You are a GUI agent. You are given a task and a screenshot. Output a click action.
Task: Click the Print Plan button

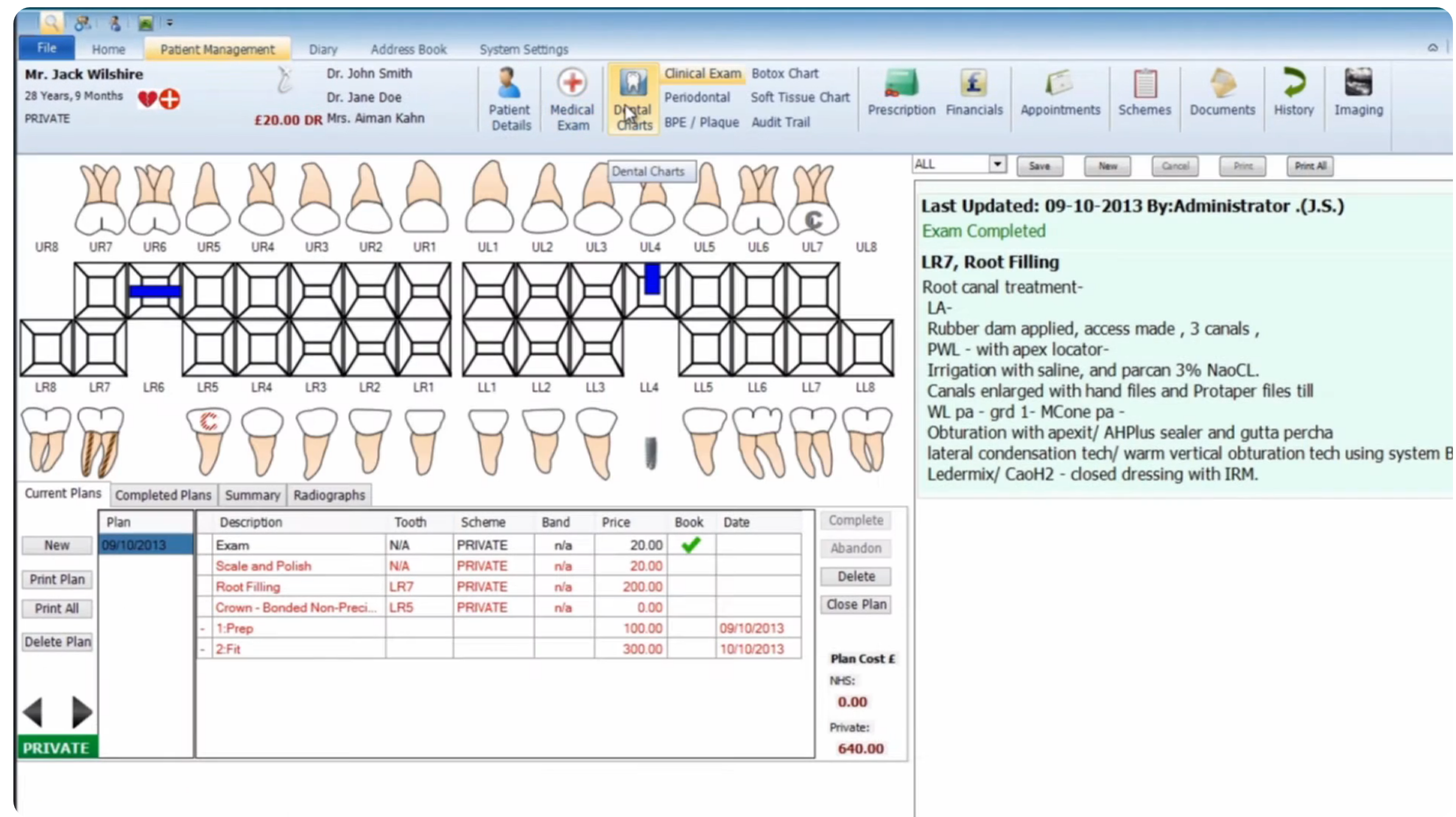pyautogui.click(x=57, y=579)
